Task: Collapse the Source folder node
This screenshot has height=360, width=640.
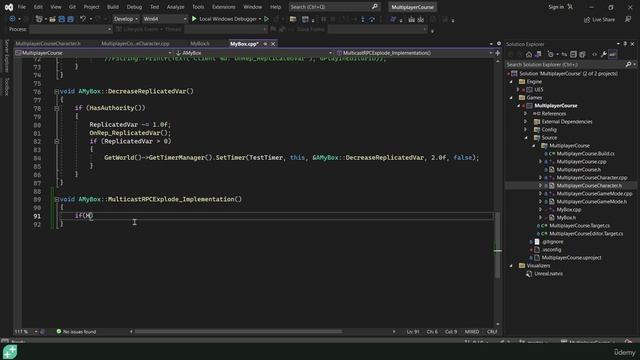Action: tap(526, 138)
